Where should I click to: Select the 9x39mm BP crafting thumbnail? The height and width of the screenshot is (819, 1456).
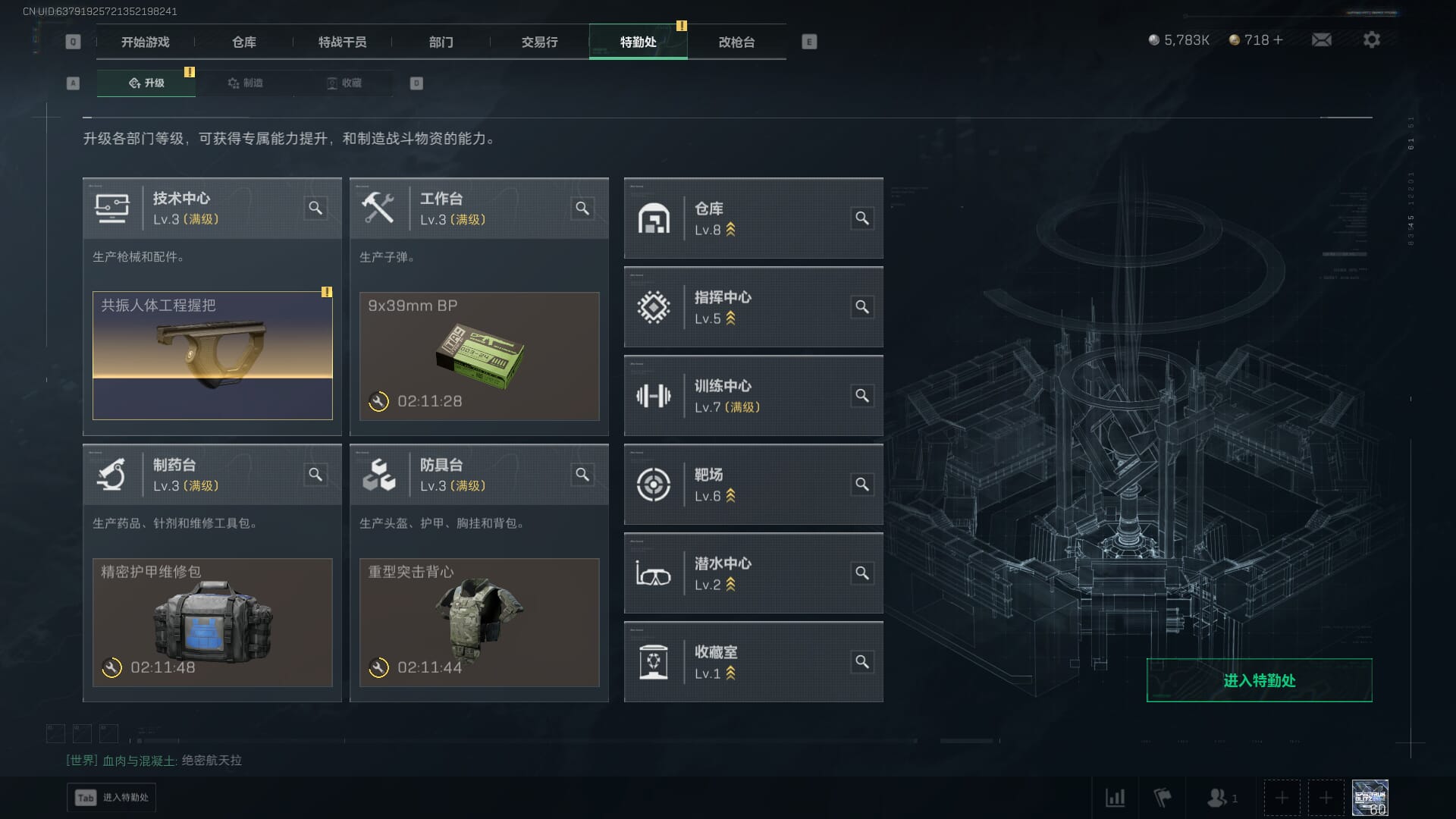pyautogui.click(x=479, y=356)
